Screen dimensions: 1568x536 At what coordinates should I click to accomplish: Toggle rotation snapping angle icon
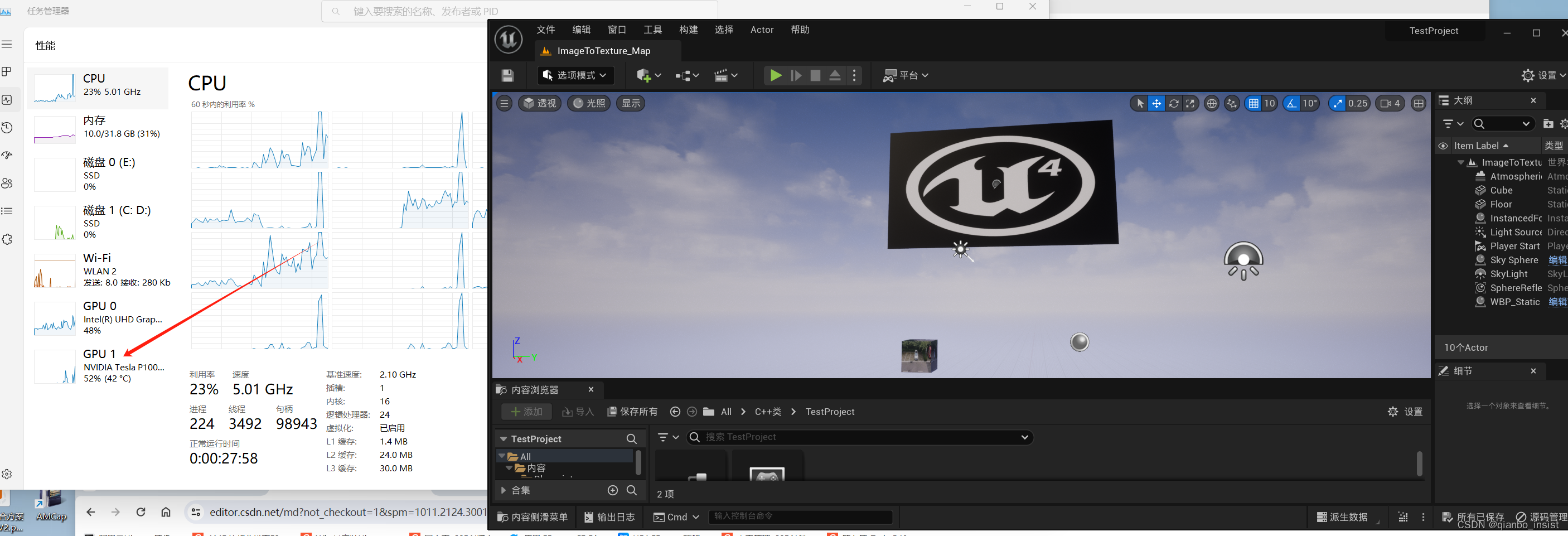pyautogui.click(x=1291, y=104)
